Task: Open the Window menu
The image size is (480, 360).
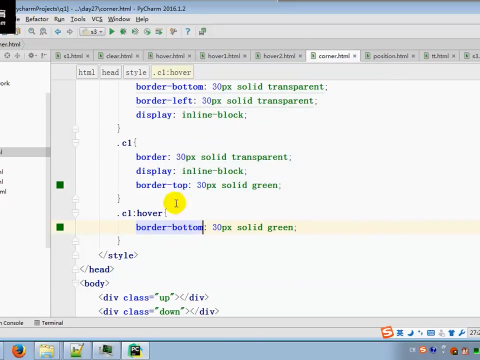Action: 119,19
